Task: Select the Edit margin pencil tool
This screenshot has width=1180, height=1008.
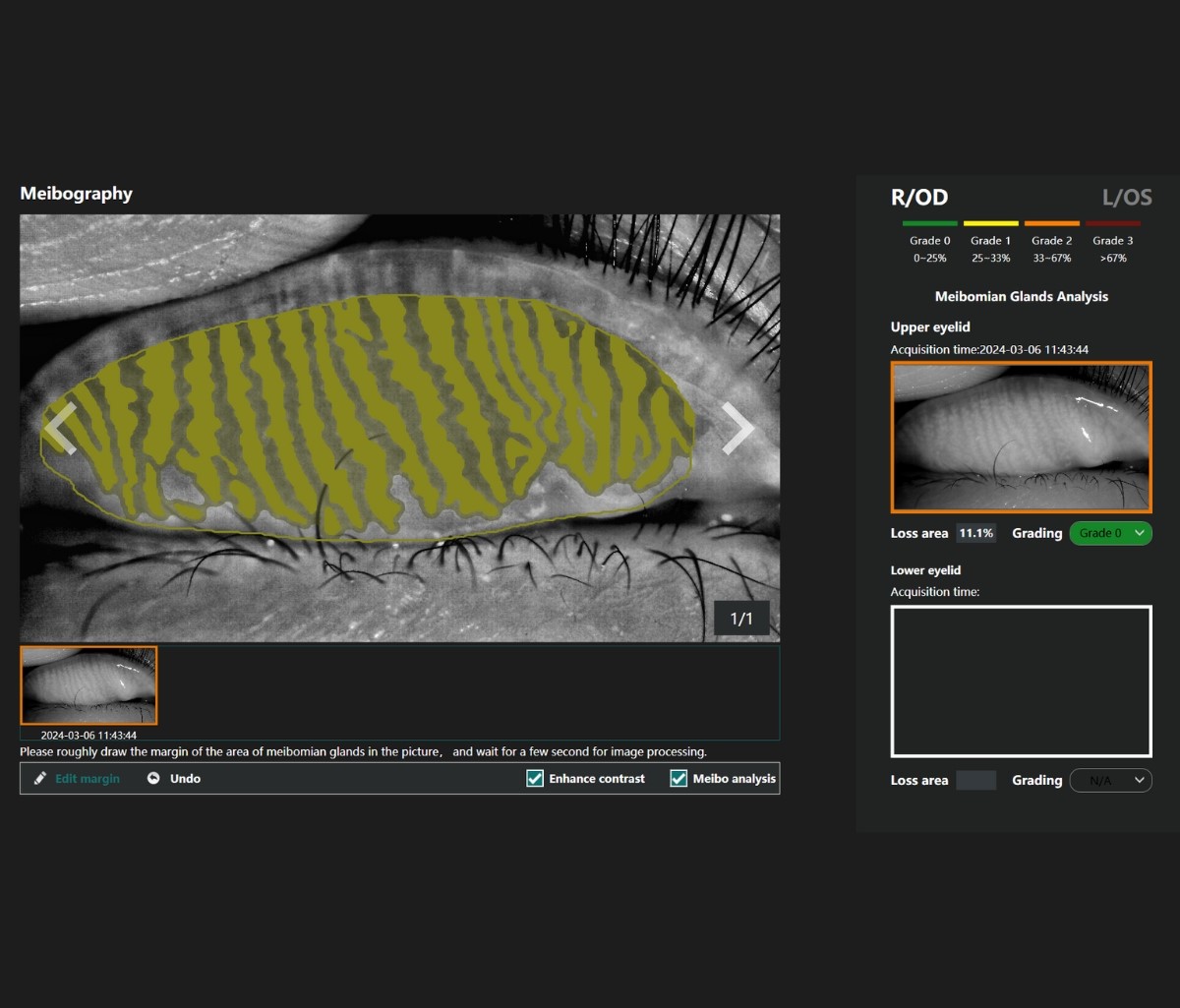Action: point(77,778)
